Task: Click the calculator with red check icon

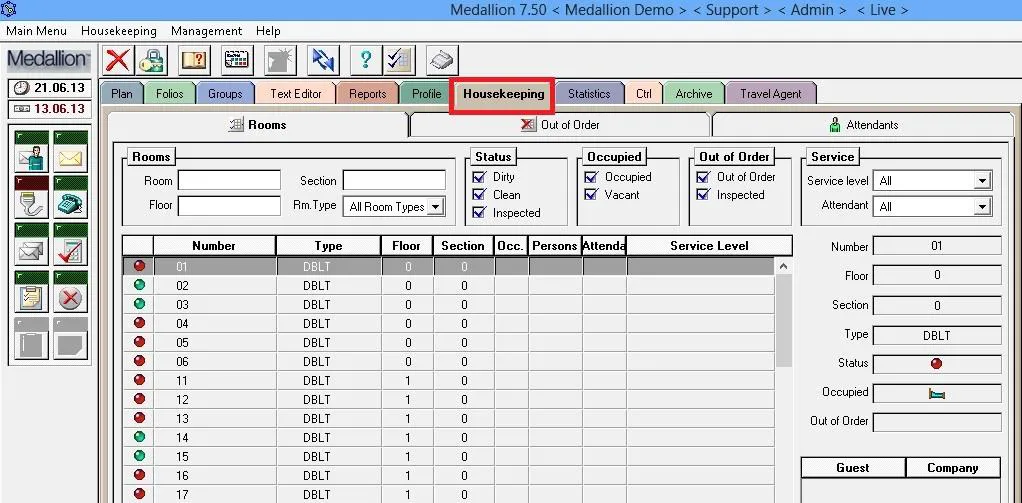Action: pyautogui.click(x=70, y=244)
